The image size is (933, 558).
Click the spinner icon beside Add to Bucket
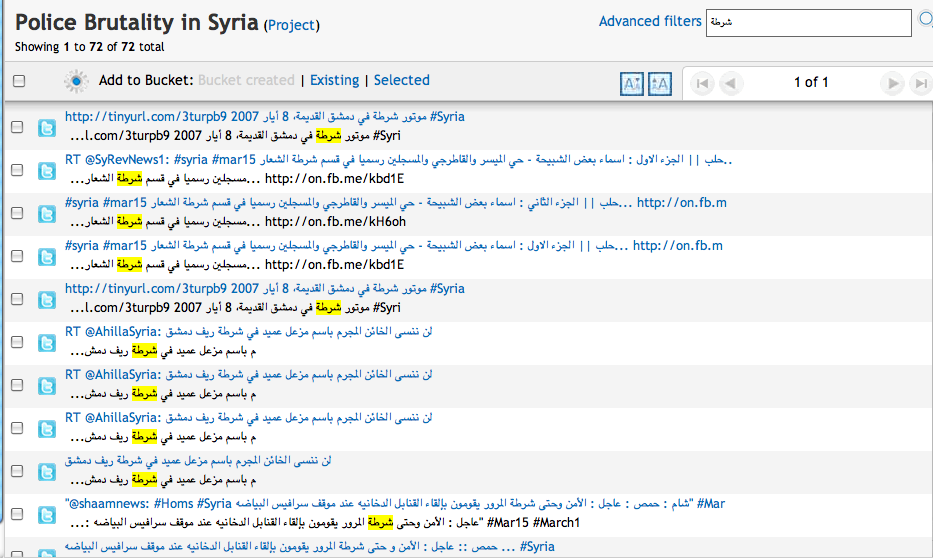pos(76,81)
